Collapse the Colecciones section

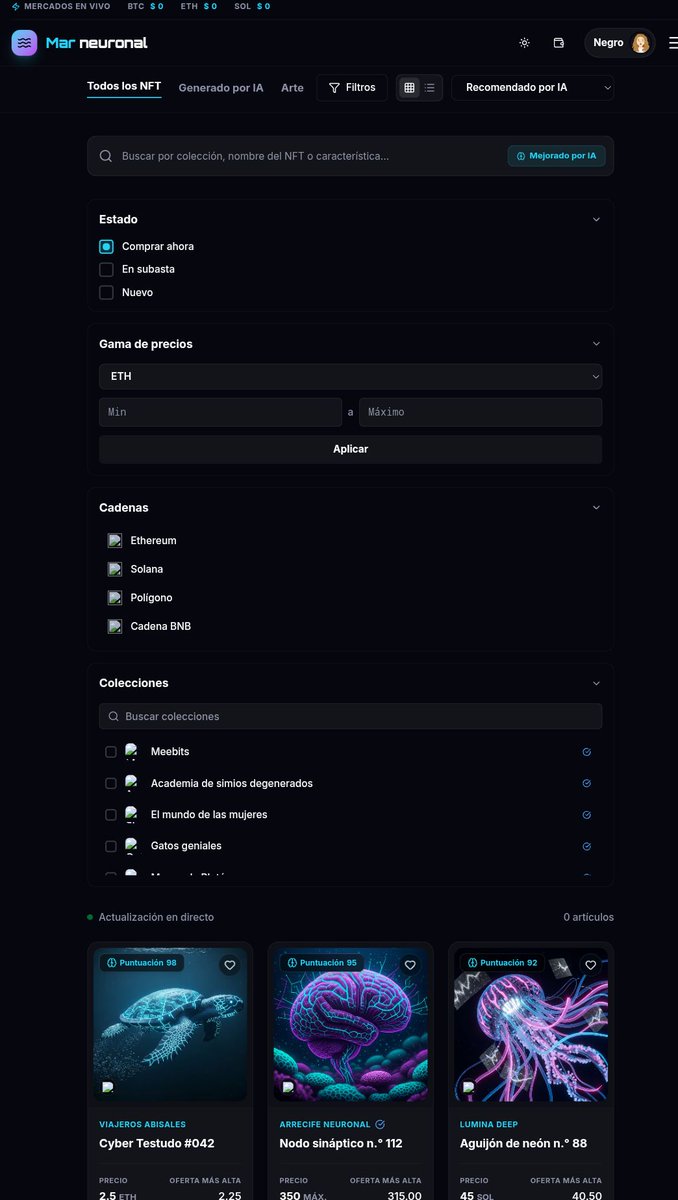(596, 683)
